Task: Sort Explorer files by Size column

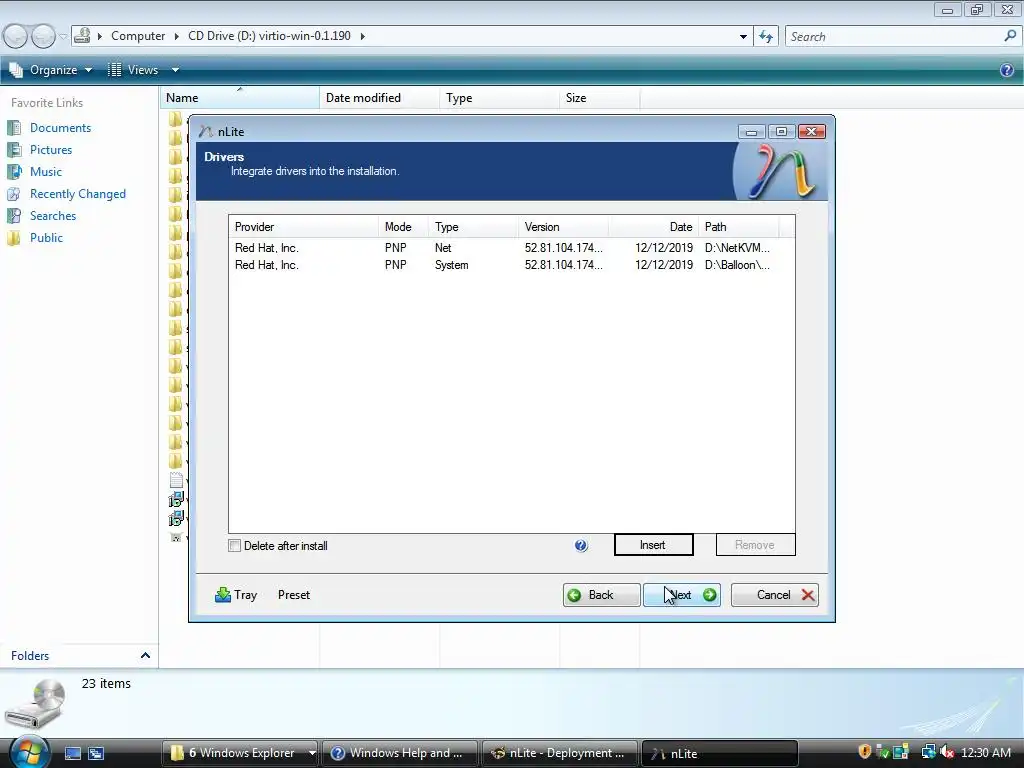Action: point(600,98)
